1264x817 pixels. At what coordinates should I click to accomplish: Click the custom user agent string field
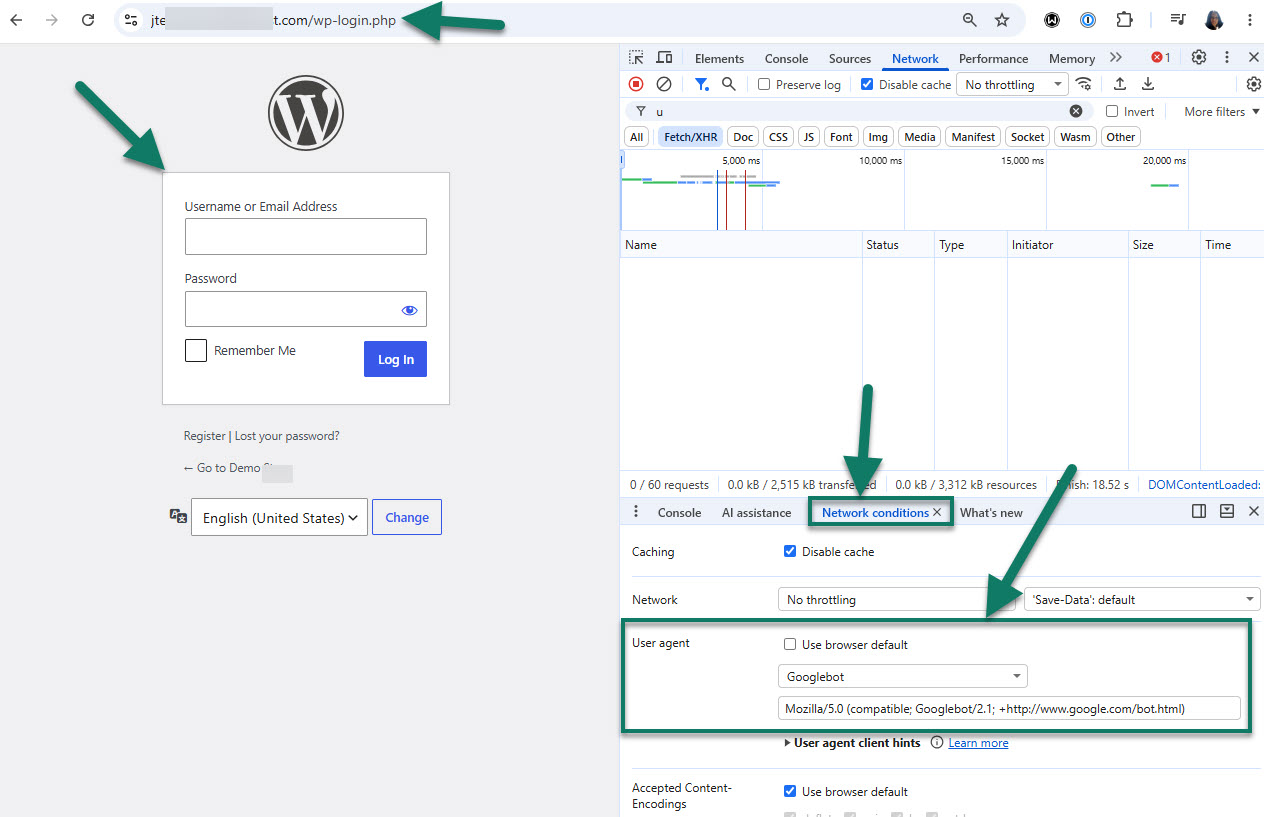pyautogui.click(x=1009, y=709)
